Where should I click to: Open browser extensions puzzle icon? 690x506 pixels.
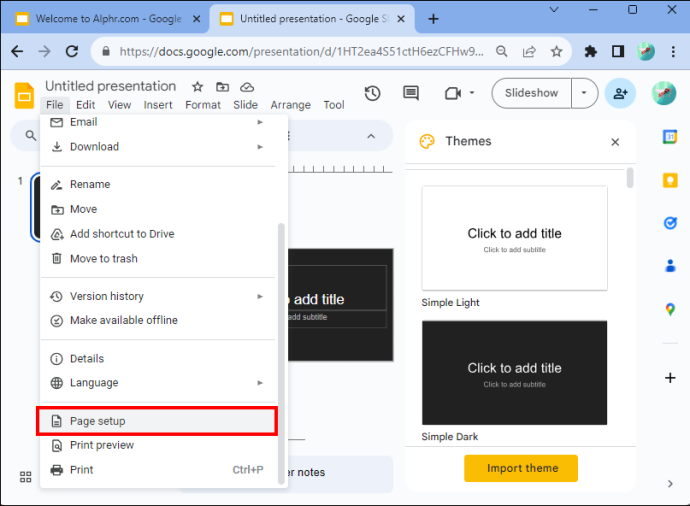point(590,51)
